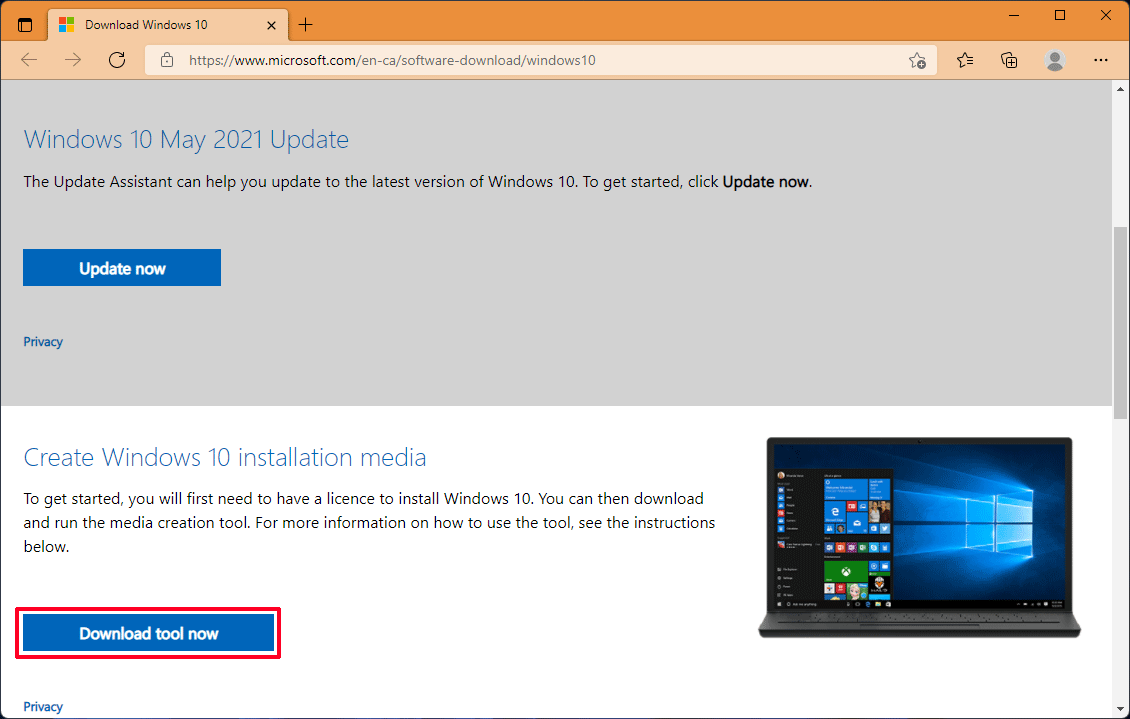Screen dimensions: 1130x719
Task: Open the tab actions menu
Action: (24, 23)
